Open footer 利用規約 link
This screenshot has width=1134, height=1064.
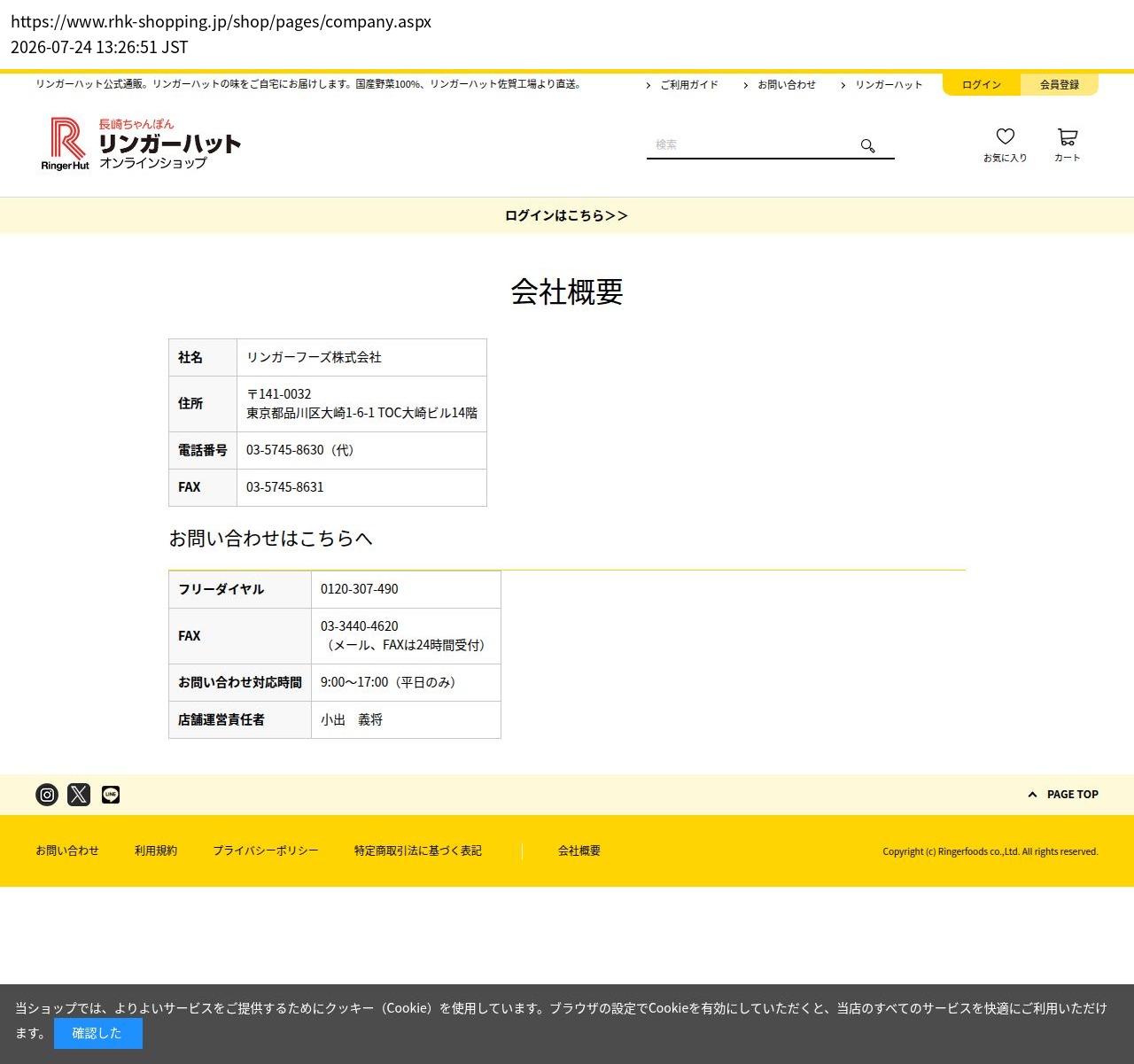click(x=156, y=850)
